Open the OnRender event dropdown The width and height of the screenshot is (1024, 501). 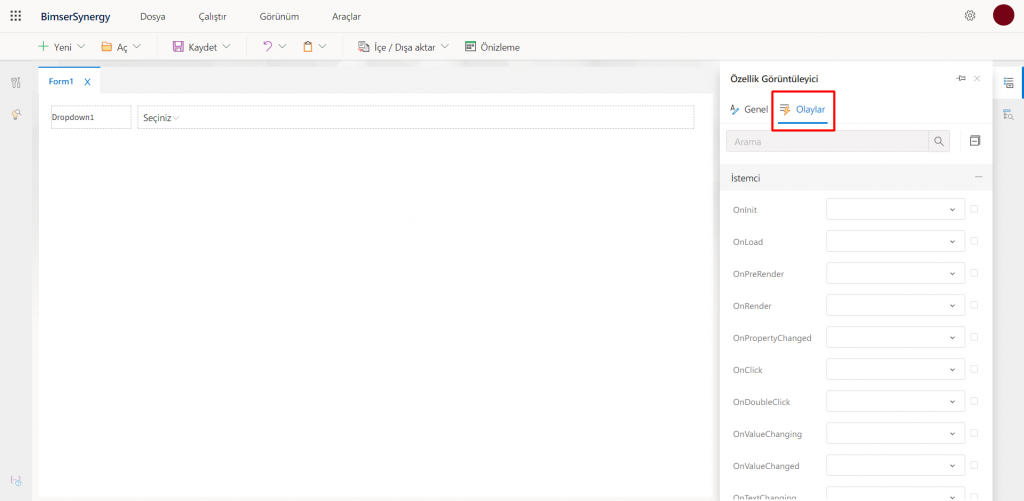pos(895,305)
